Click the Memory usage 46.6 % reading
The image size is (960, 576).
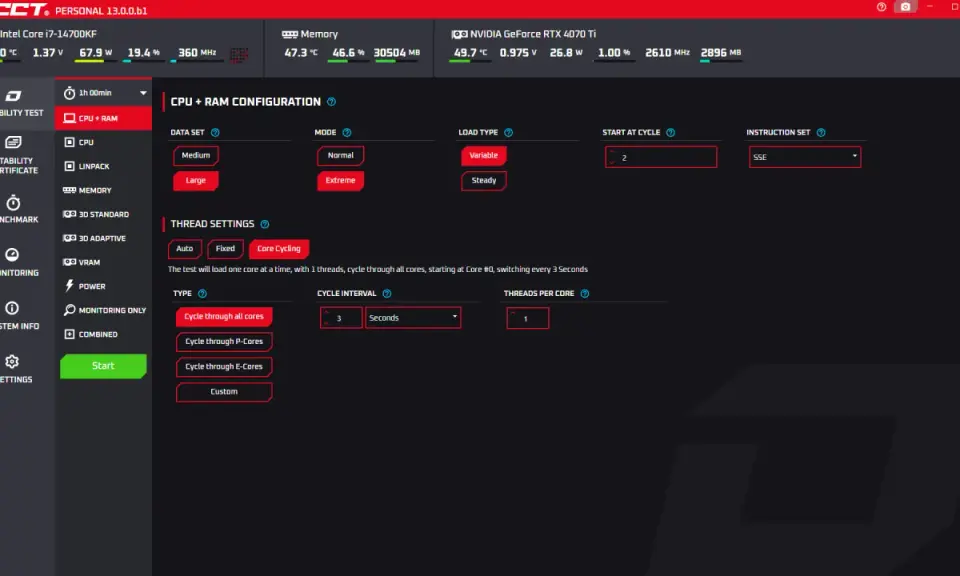click(348, 53)
